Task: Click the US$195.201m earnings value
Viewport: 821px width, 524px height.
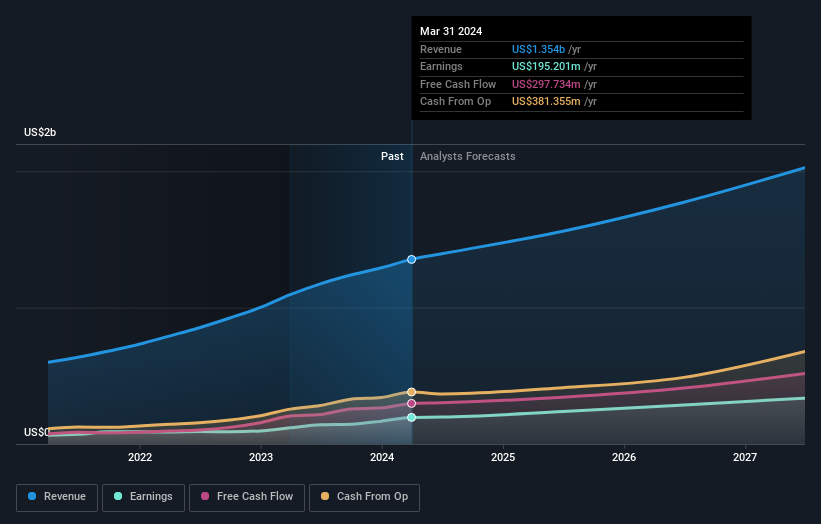Action: pos(546,66)
